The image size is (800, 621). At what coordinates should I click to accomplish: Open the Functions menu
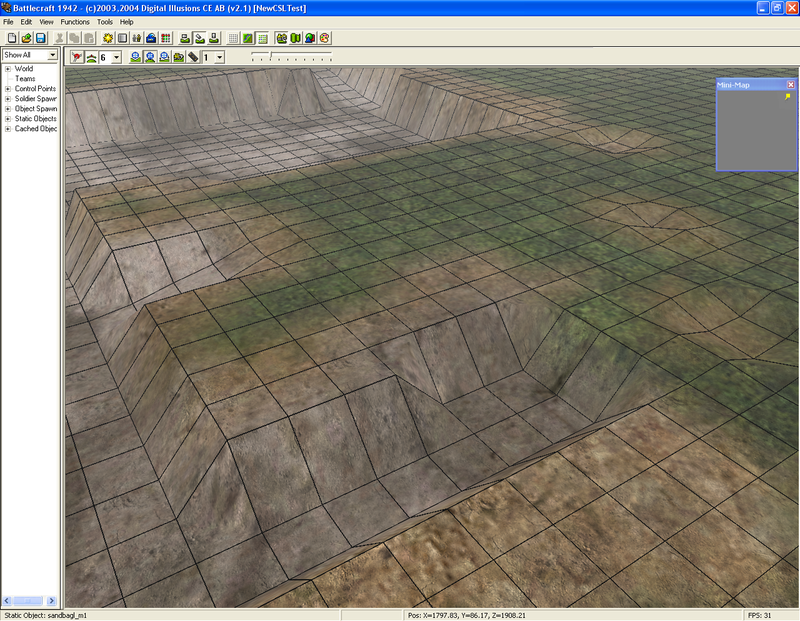coord(75,22)
